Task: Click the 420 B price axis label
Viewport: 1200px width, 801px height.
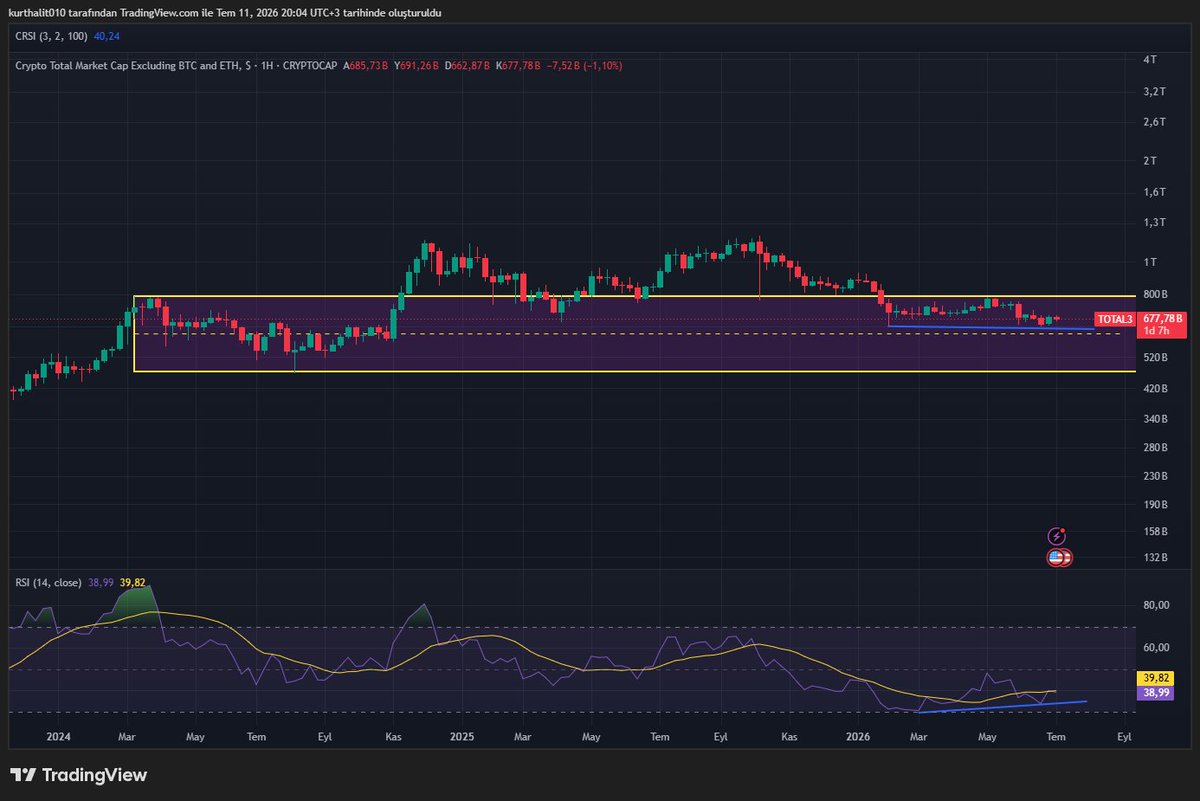Action: point(1156,388)
